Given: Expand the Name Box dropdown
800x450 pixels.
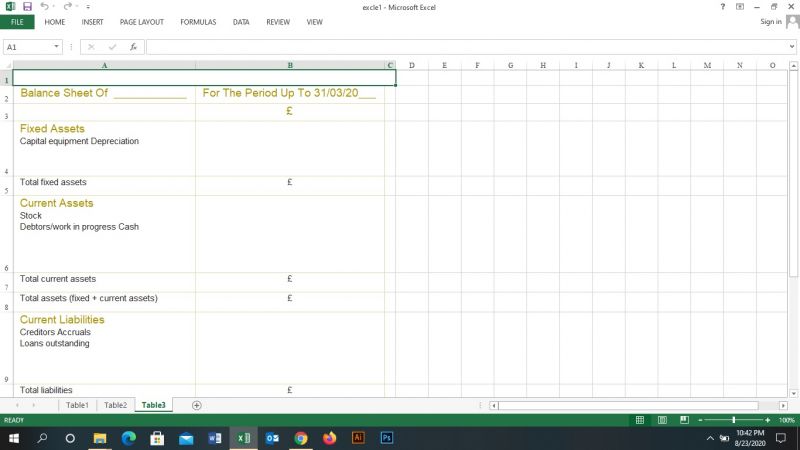Looking at the screenshot, I should [57, 47].
